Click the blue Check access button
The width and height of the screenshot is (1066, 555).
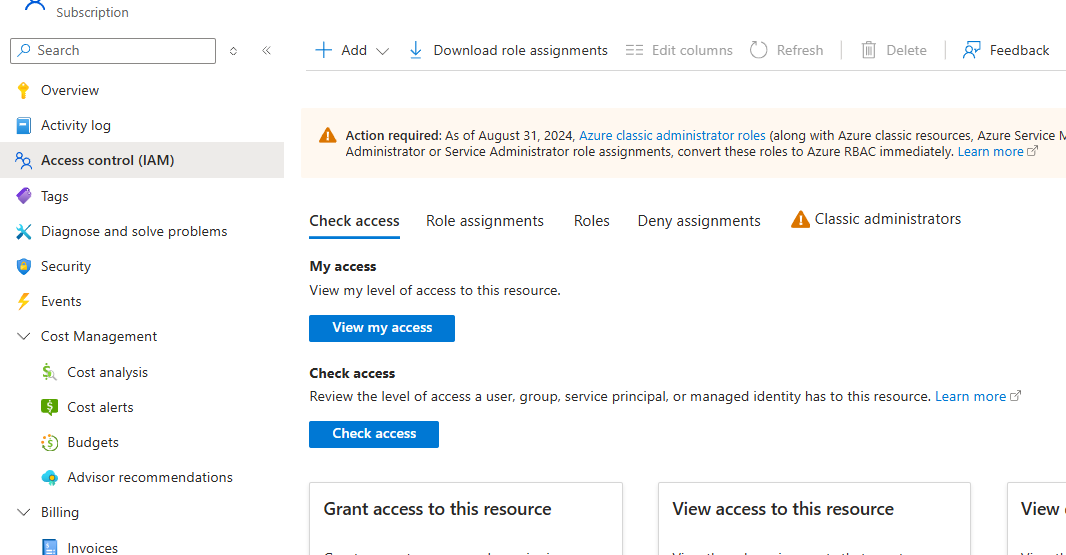point(374,434)
